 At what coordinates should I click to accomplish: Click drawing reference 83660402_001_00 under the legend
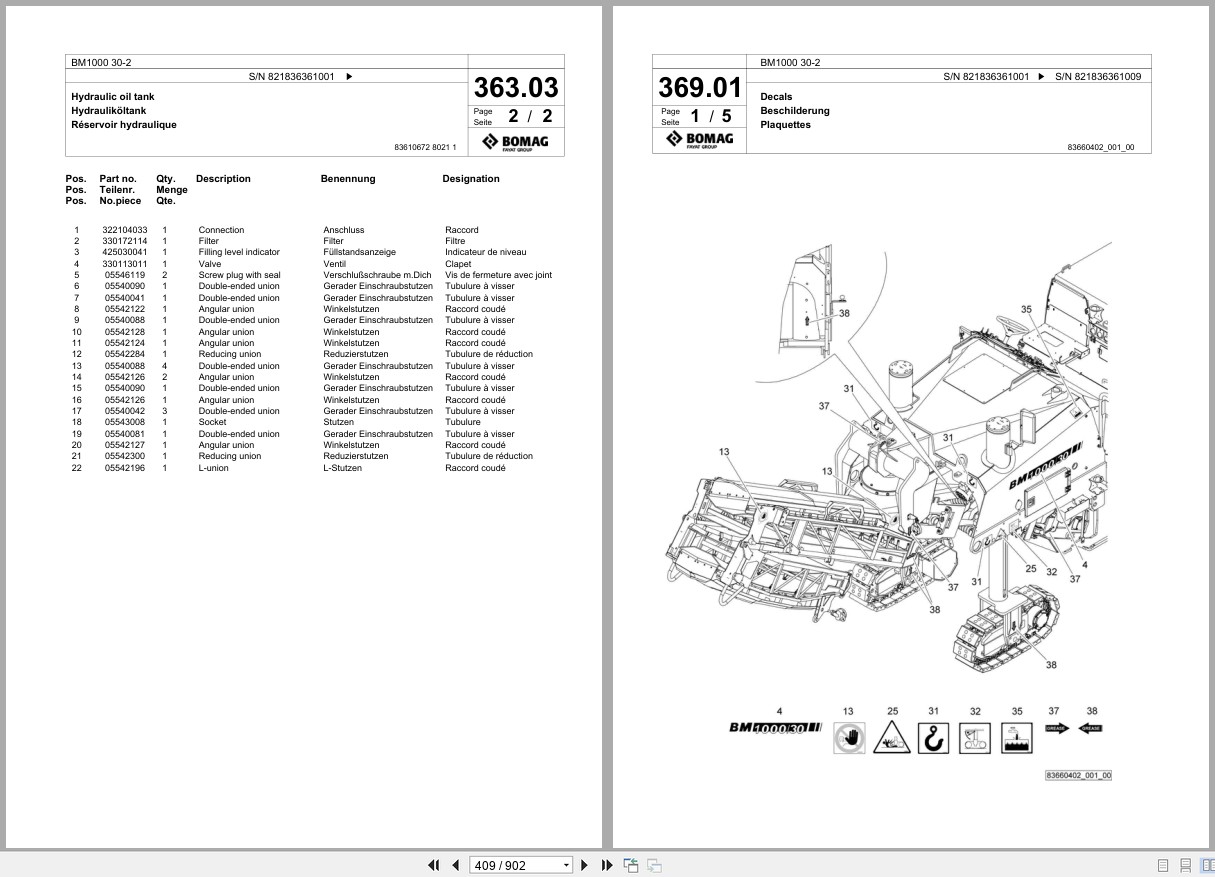pyautogui.click(x=1078, y=775)
